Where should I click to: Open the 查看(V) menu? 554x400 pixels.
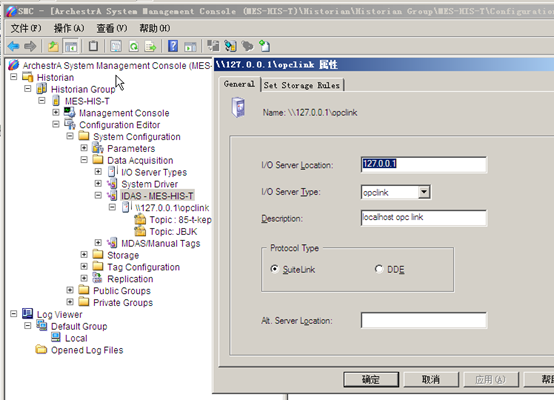(112, 28)
